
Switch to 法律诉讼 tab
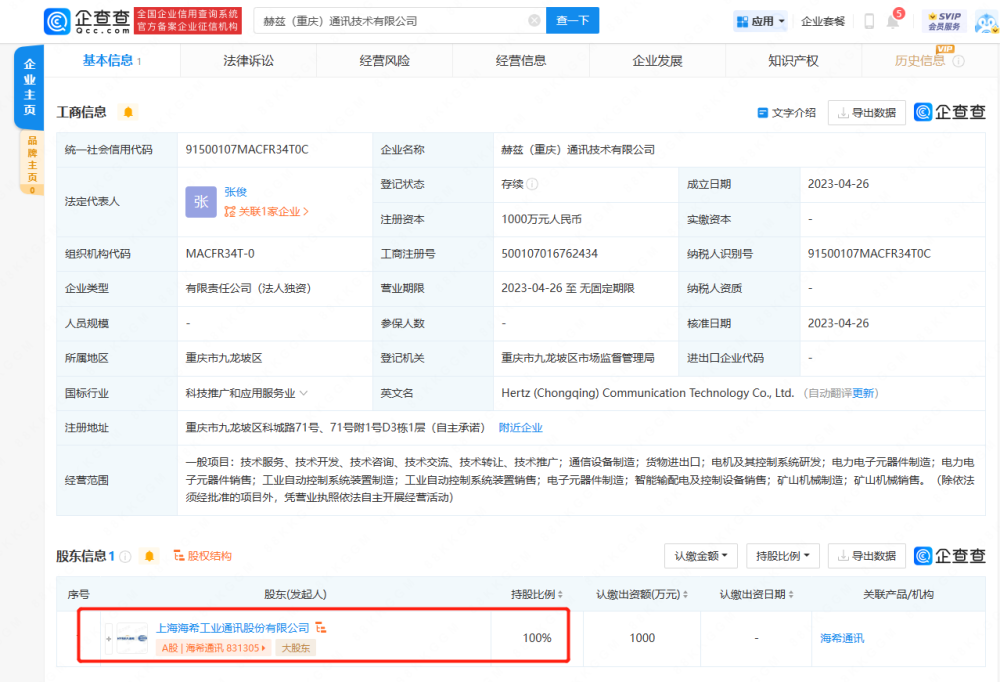click(248, 61)
